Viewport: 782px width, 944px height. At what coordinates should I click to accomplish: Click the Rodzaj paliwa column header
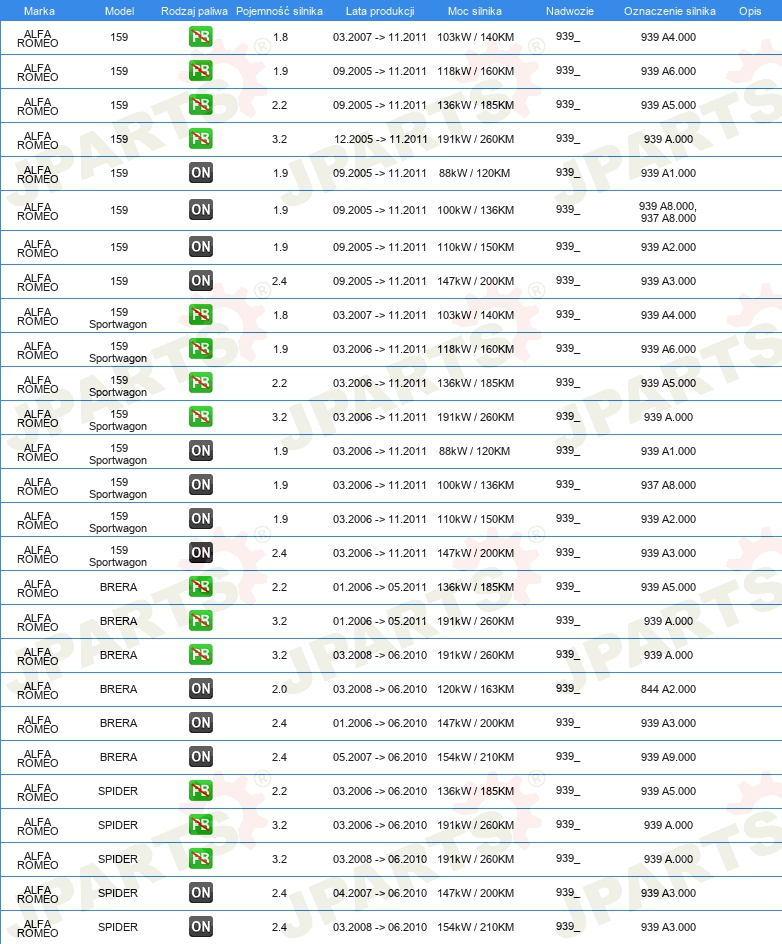(194, 11)
